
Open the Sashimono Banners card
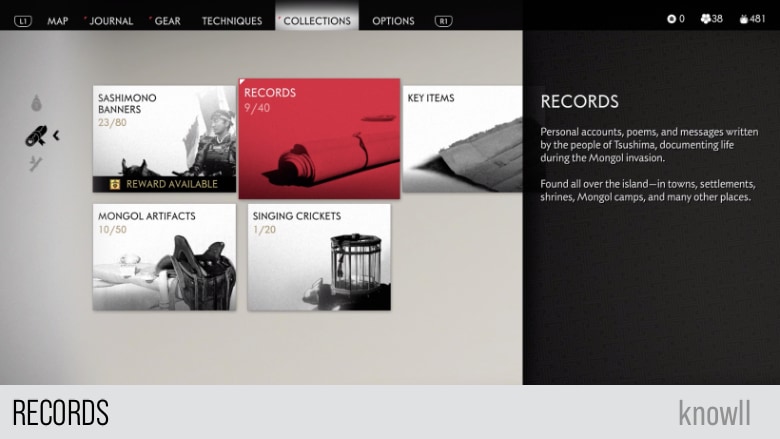[x=164, y=139]
